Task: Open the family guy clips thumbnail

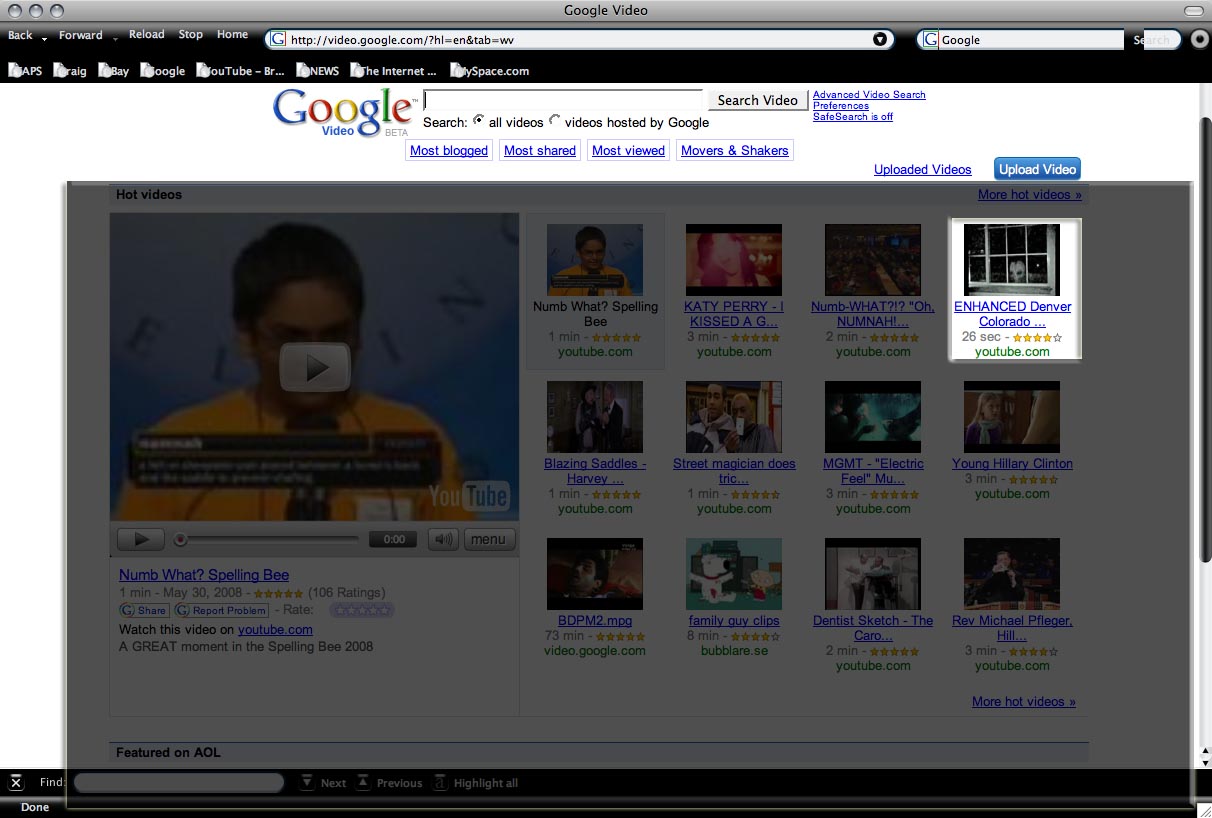Action: (734, 574)
